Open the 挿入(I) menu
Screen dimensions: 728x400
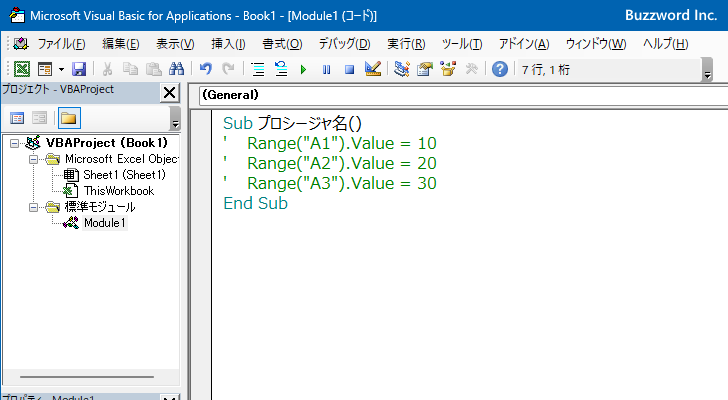pyautogui.click(x=228, y=44)
